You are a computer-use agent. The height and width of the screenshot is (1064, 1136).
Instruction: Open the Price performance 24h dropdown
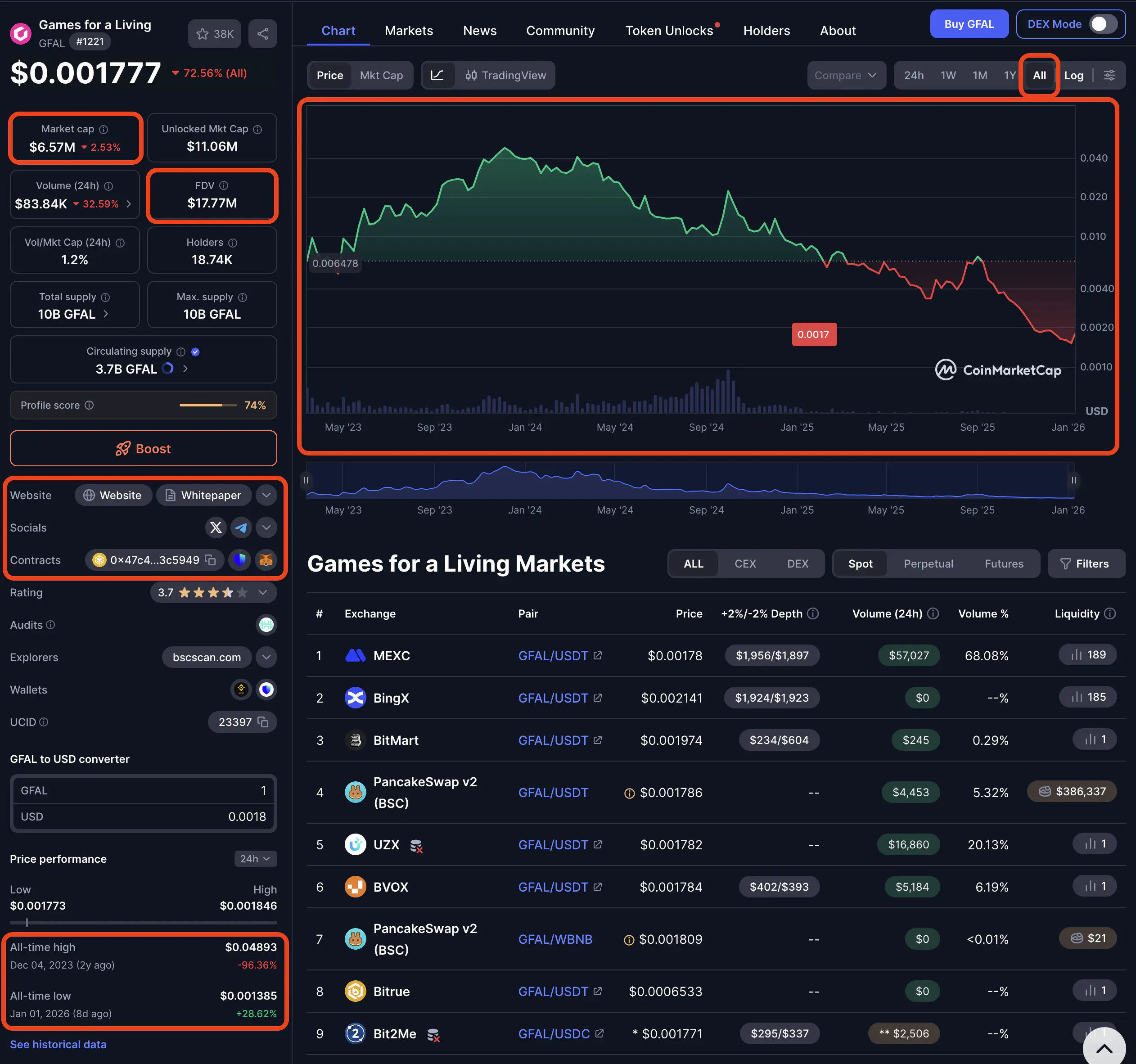coord(255,859)
